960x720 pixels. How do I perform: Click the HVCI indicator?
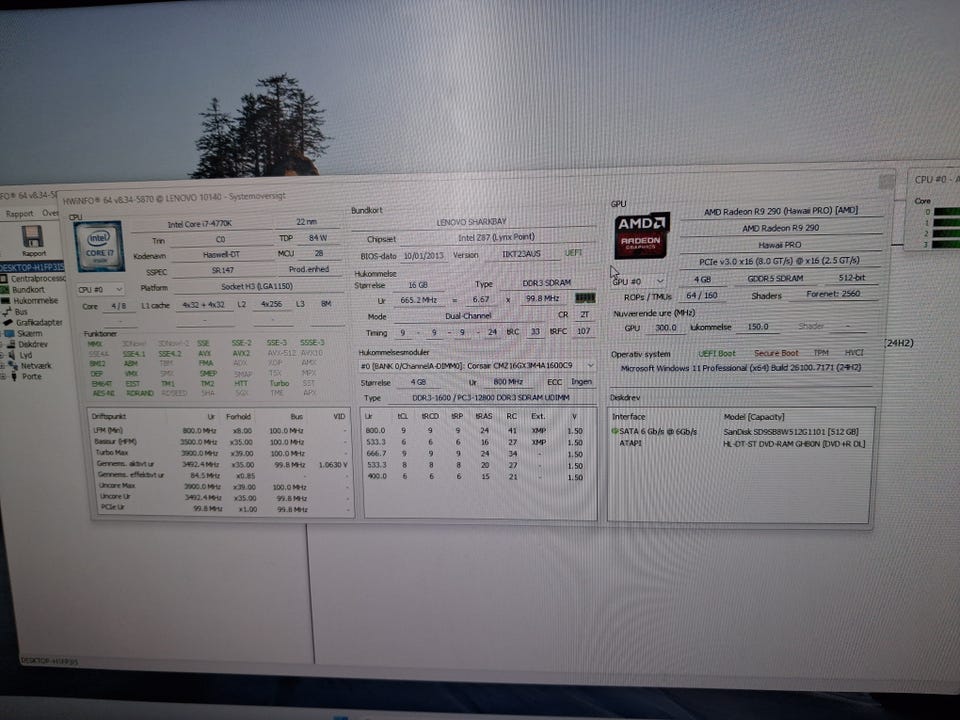coord(854,353)
